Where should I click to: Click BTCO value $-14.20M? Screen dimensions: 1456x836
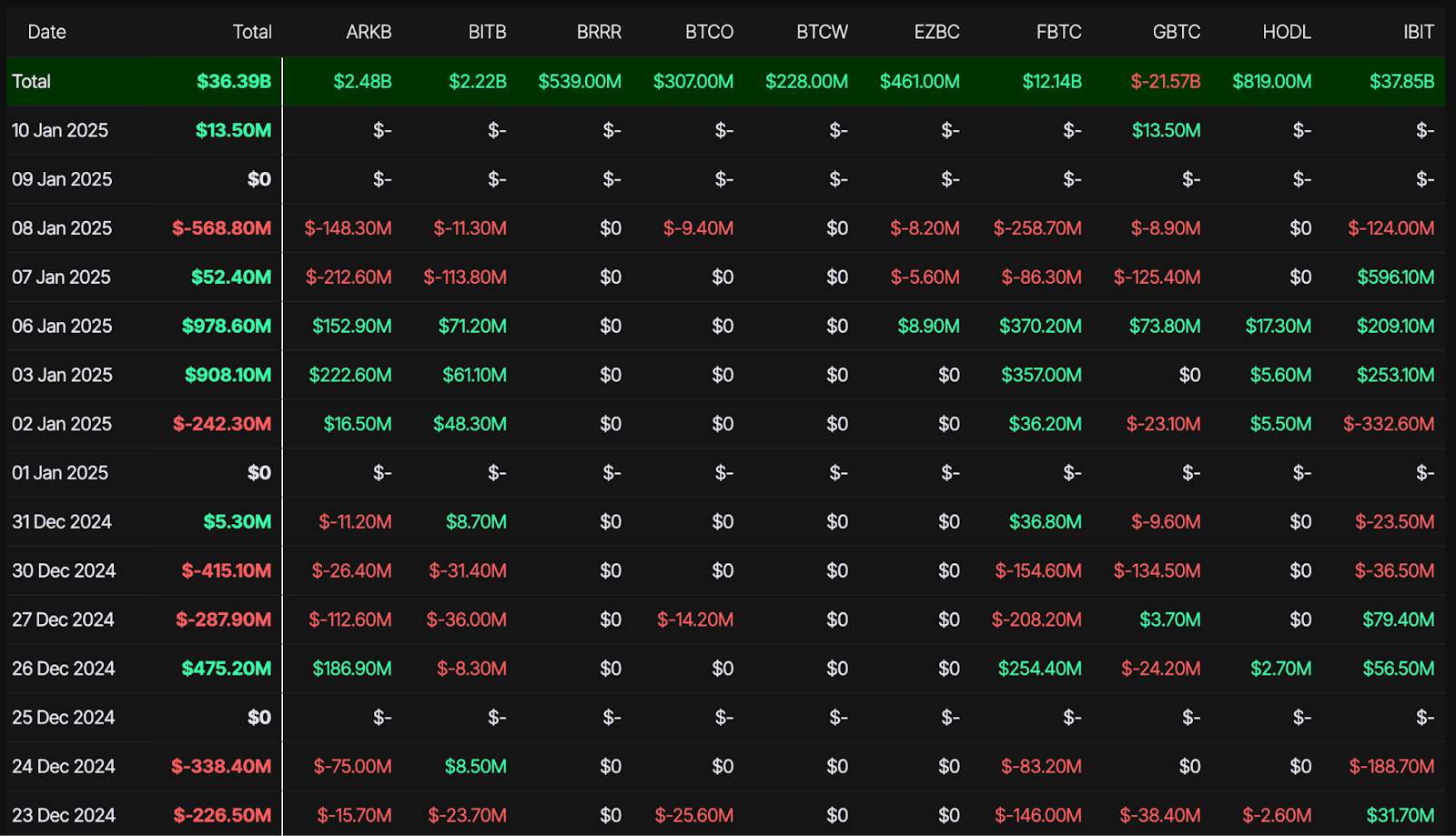click(695, 619)
